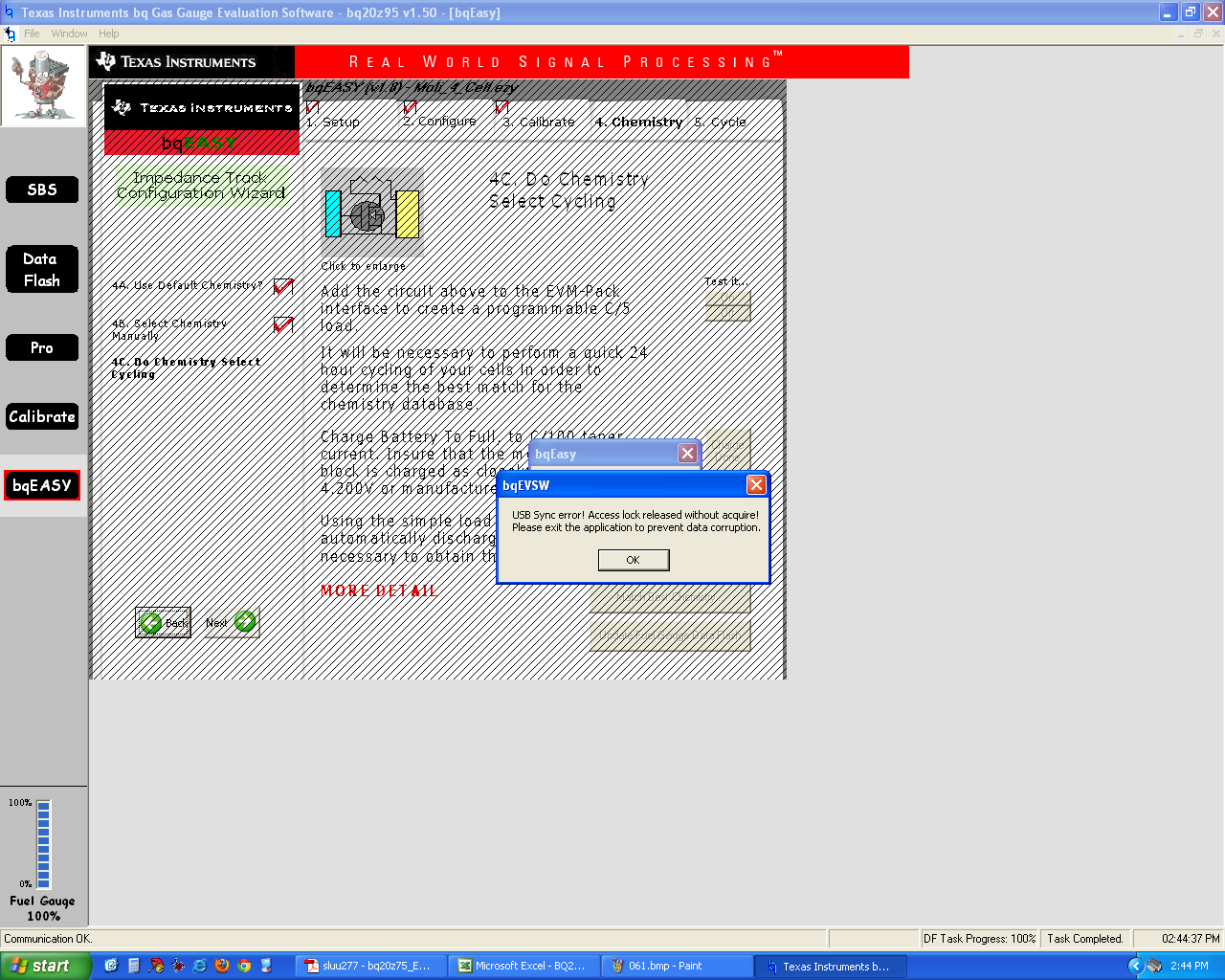1225x980 pixels.
Task: Click OK in the bqEVSW error dialog
Action: 633,560
